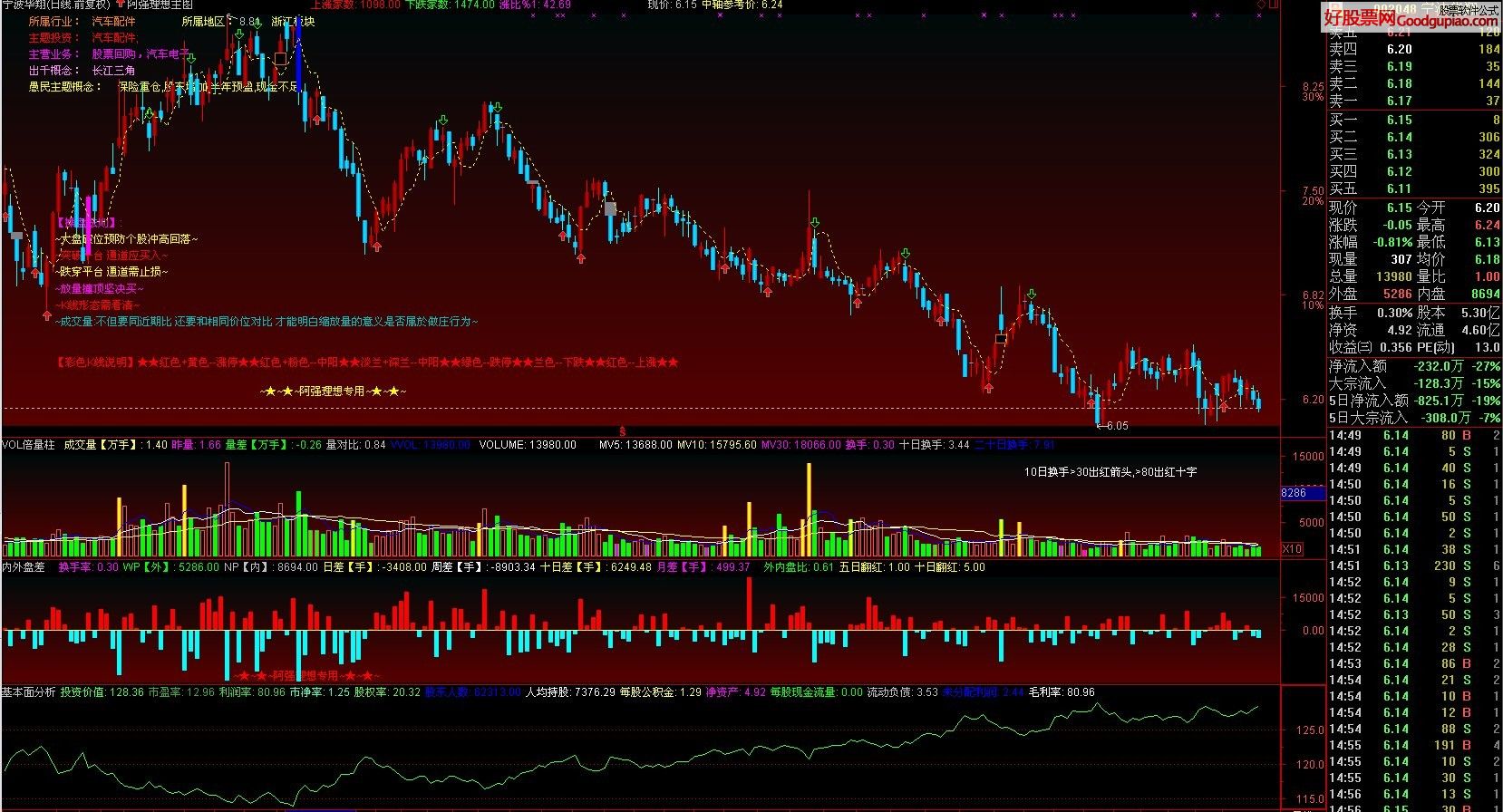The width and height of the screenshot is (1503, 812).
Task: Click the 7.50 20% price axis label
Action: [1313, 197]
